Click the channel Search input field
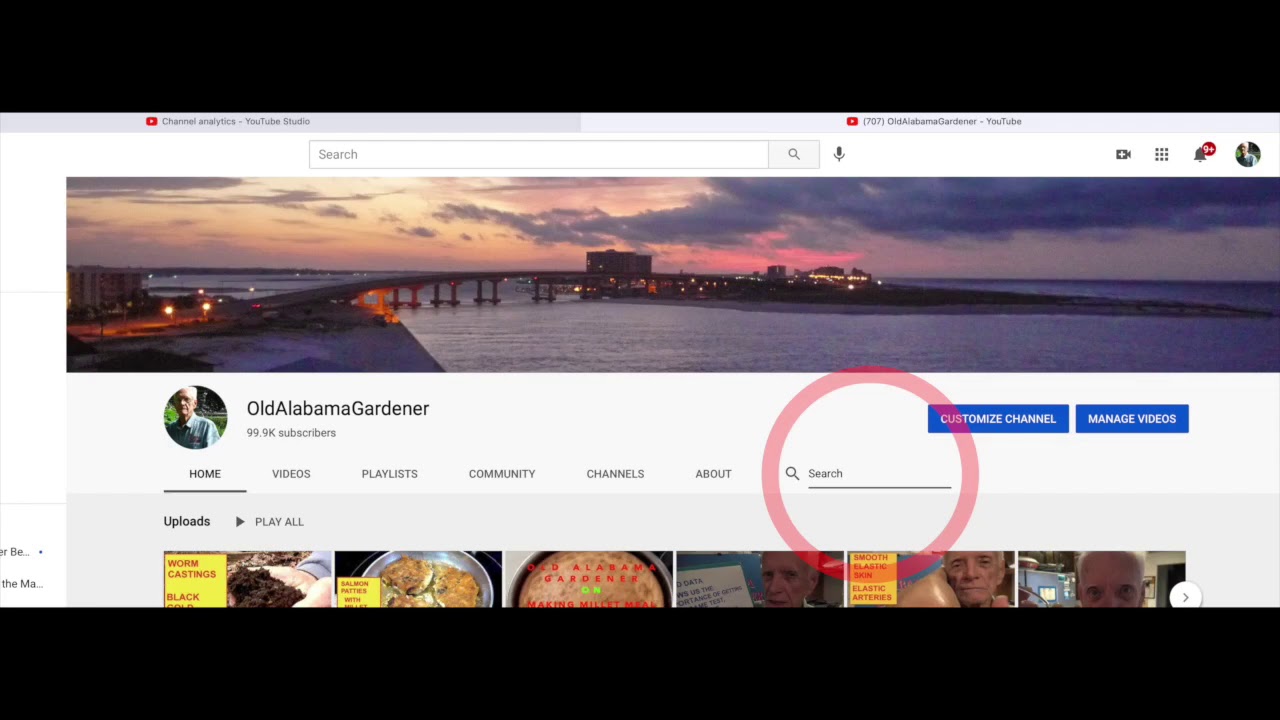 pyautogui.click(x=879, y=474)
